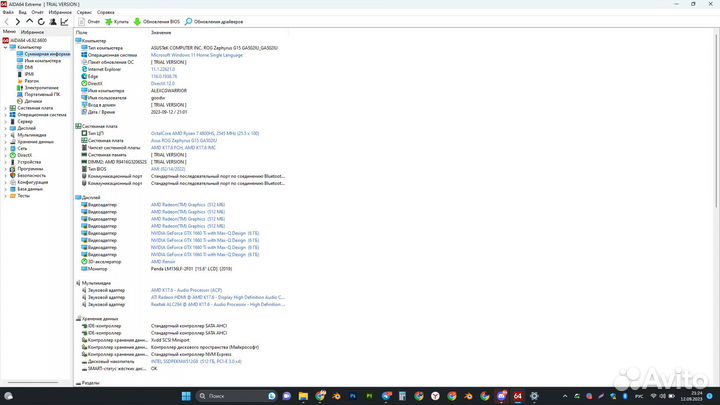Select the Тесты category in the tree

click(23, 196)
